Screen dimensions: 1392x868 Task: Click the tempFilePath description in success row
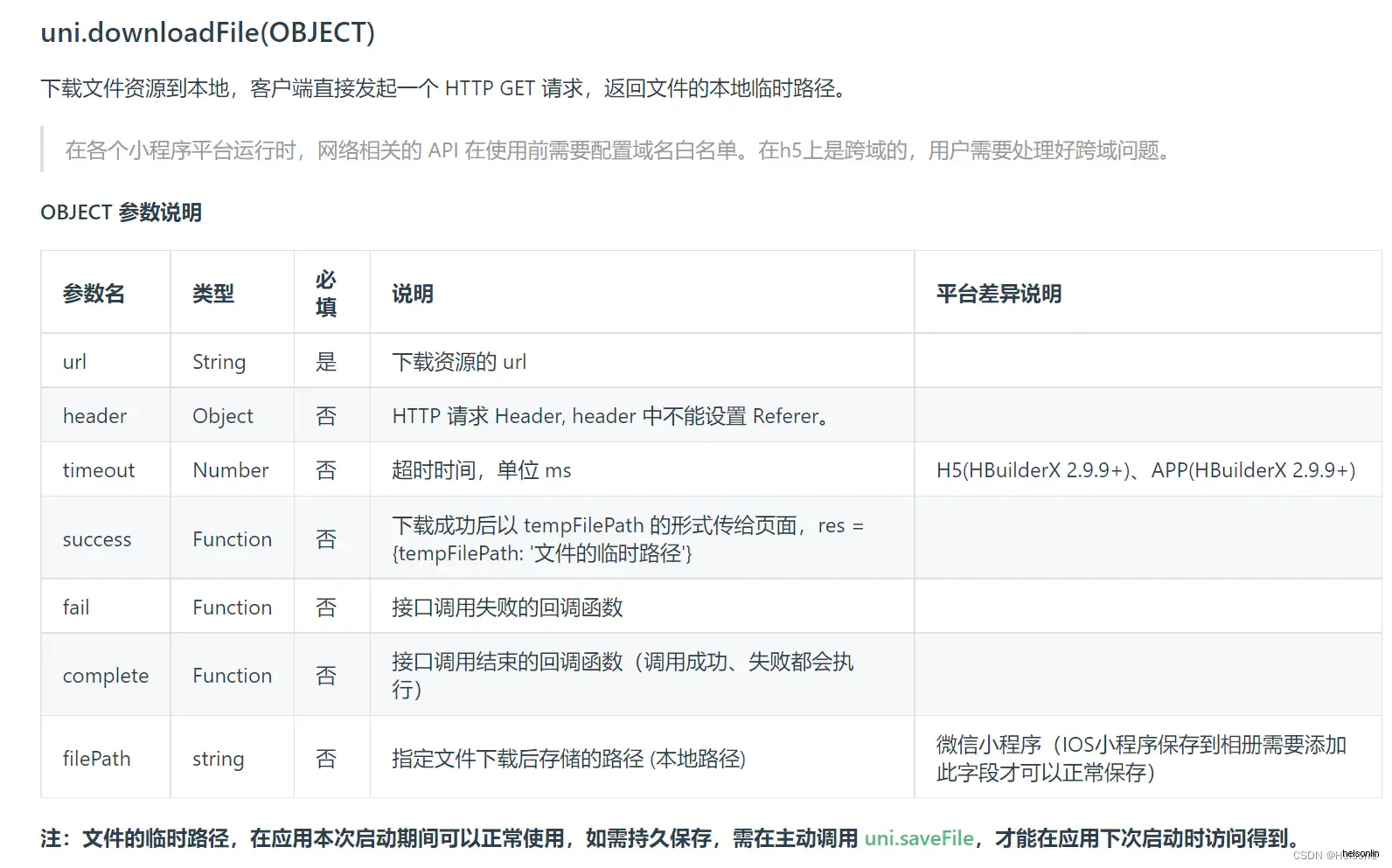tap(628, 539)
